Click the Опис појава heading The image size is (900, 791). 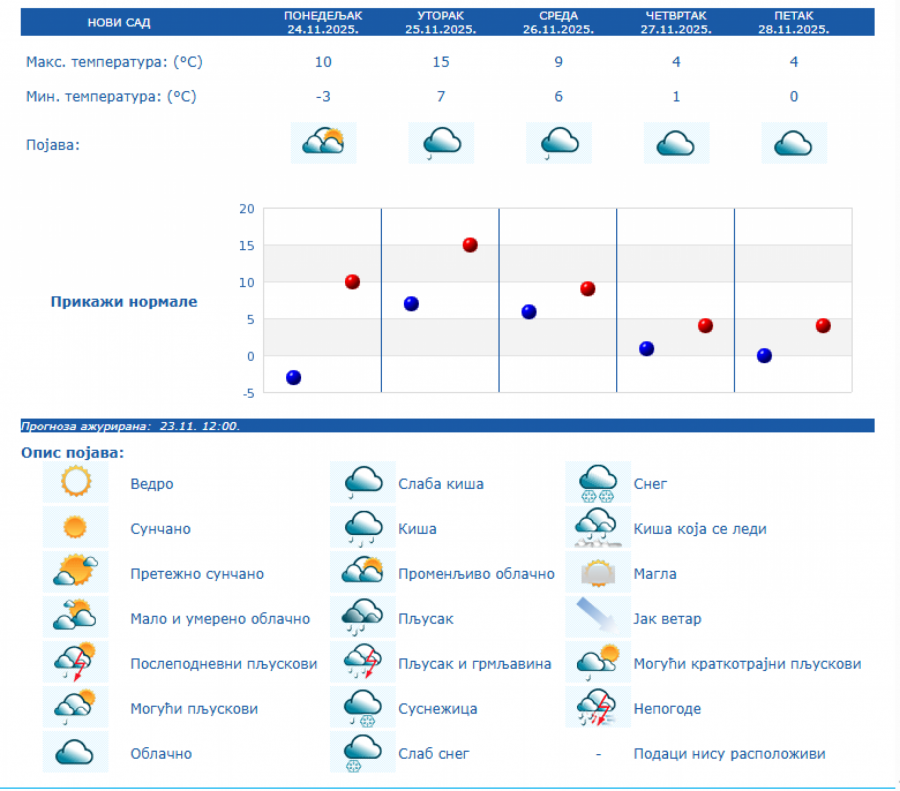(x=72, y=453)
